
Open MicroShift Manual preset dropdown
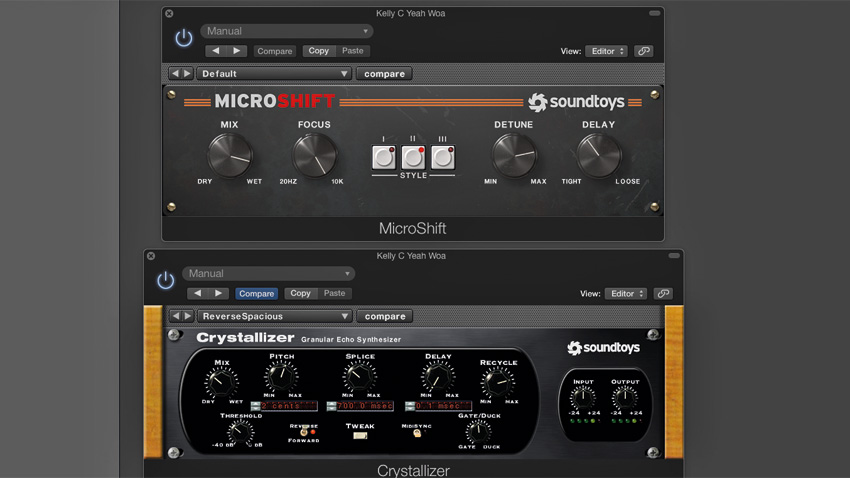(287, 31)
